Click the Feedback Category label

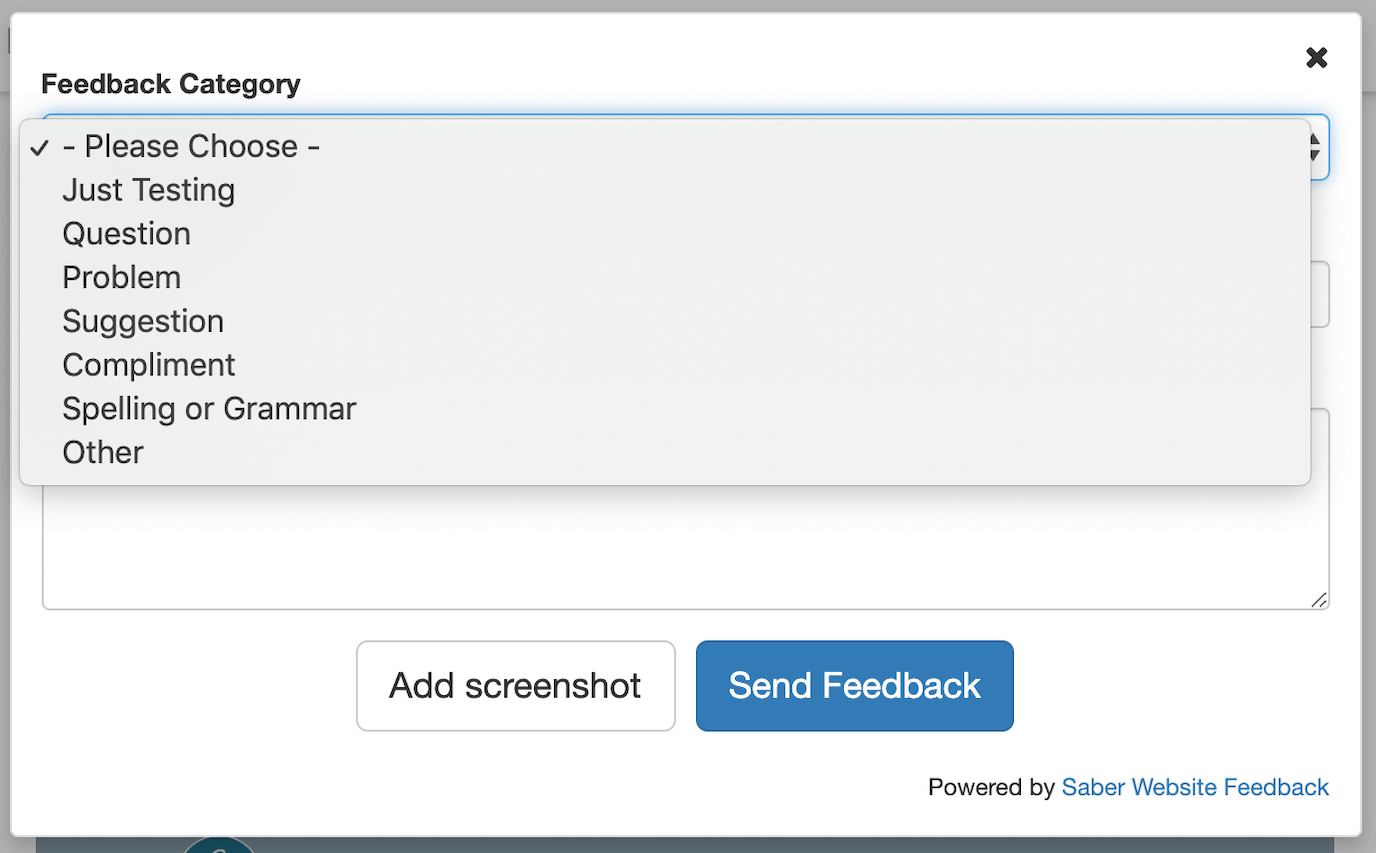click(170, 84)
